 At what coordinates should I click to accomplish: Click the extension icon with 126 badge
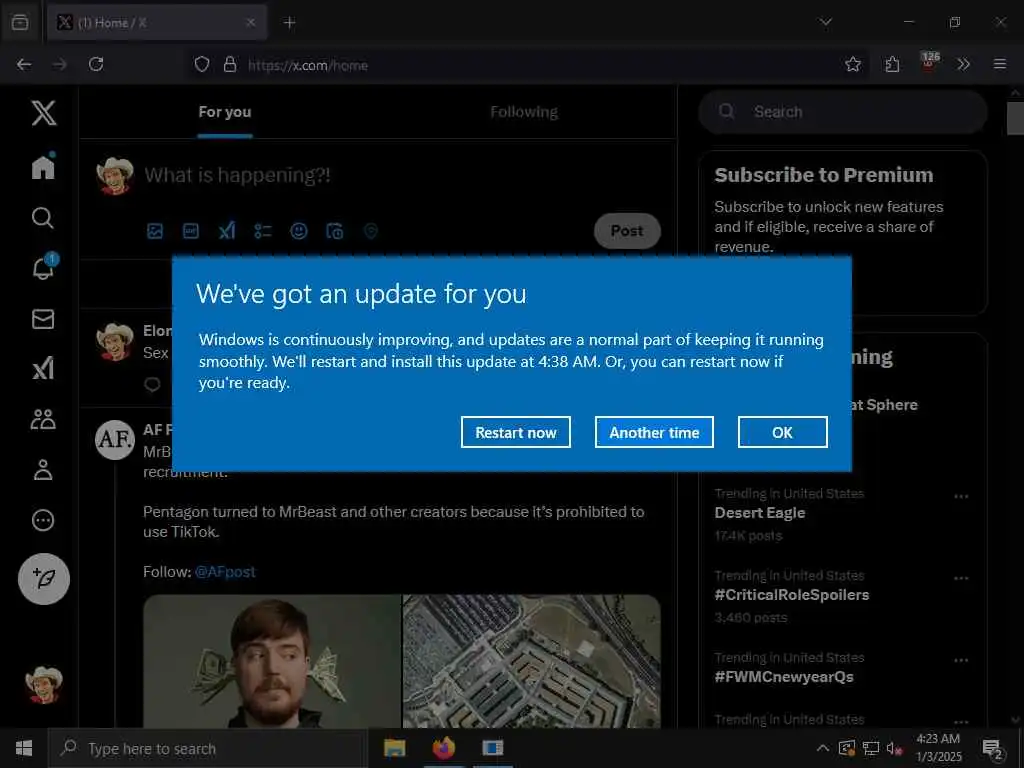(x=929, y=61)
